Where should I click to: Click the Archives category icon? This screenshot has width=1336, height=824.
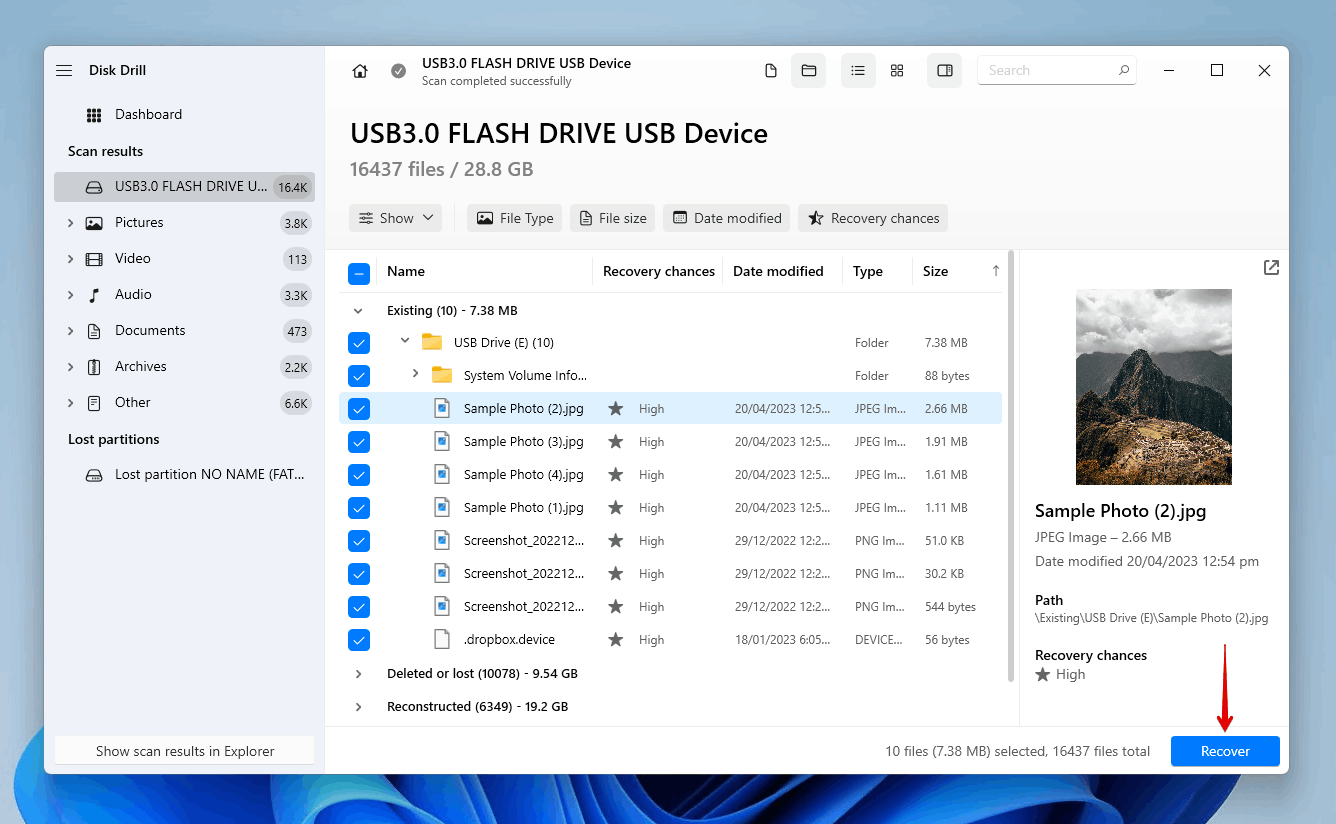pos(94,367)
